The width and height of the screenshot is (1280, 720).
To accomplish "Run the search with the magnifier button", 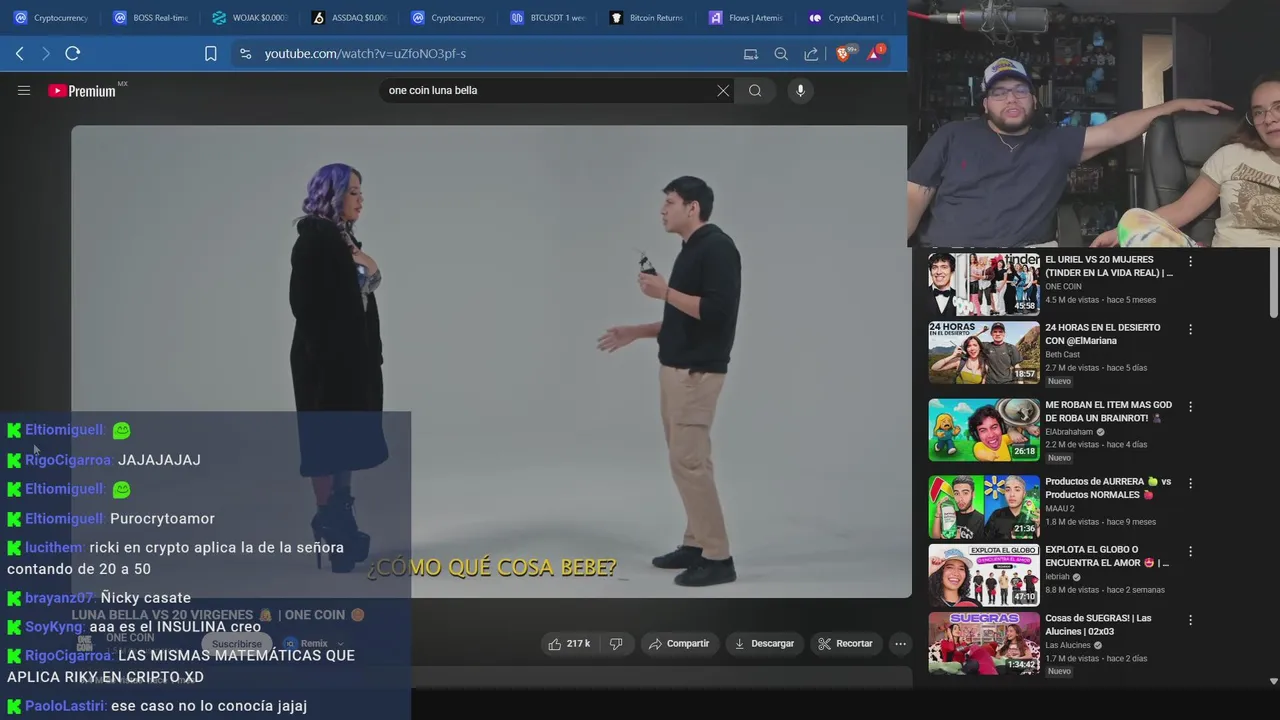I will point(755,90).
